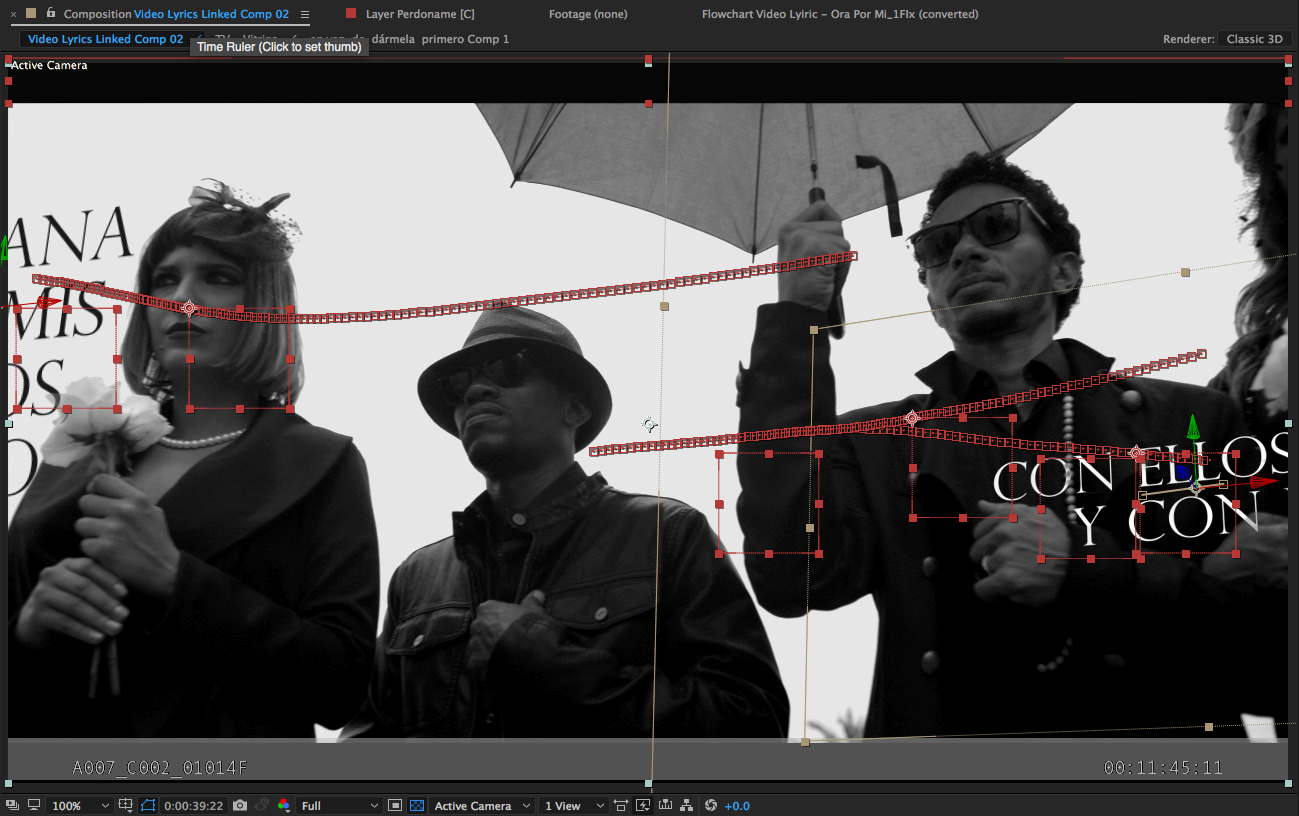
Task: Switch to the Footage (none) tab
Action: click(588, 14)
